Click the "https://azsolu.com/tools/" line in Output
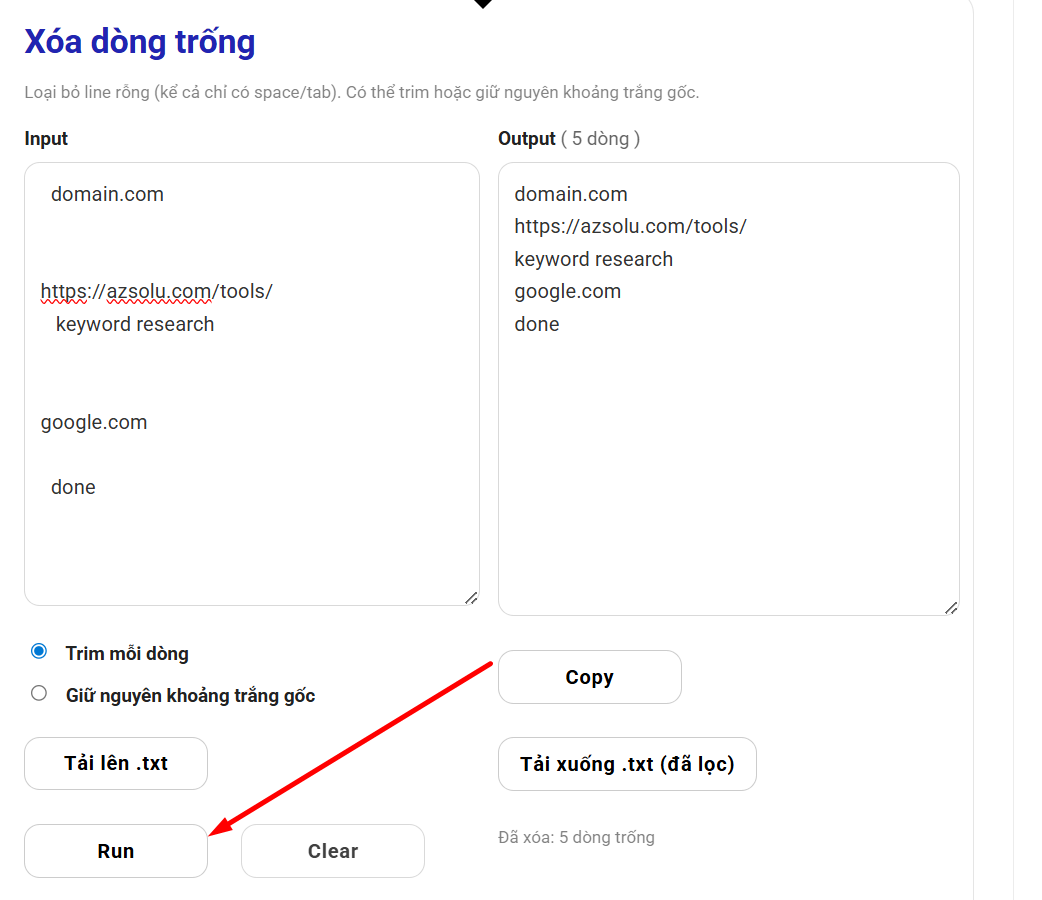 [631, 227]
